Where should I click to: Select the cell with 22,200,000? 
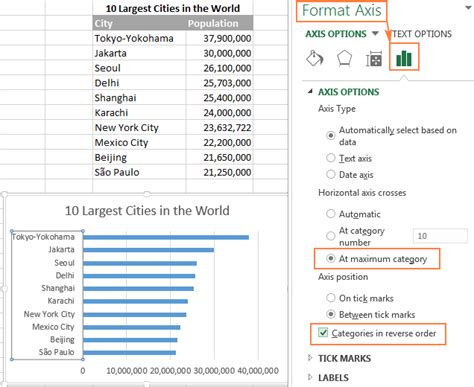click(219, 143)
